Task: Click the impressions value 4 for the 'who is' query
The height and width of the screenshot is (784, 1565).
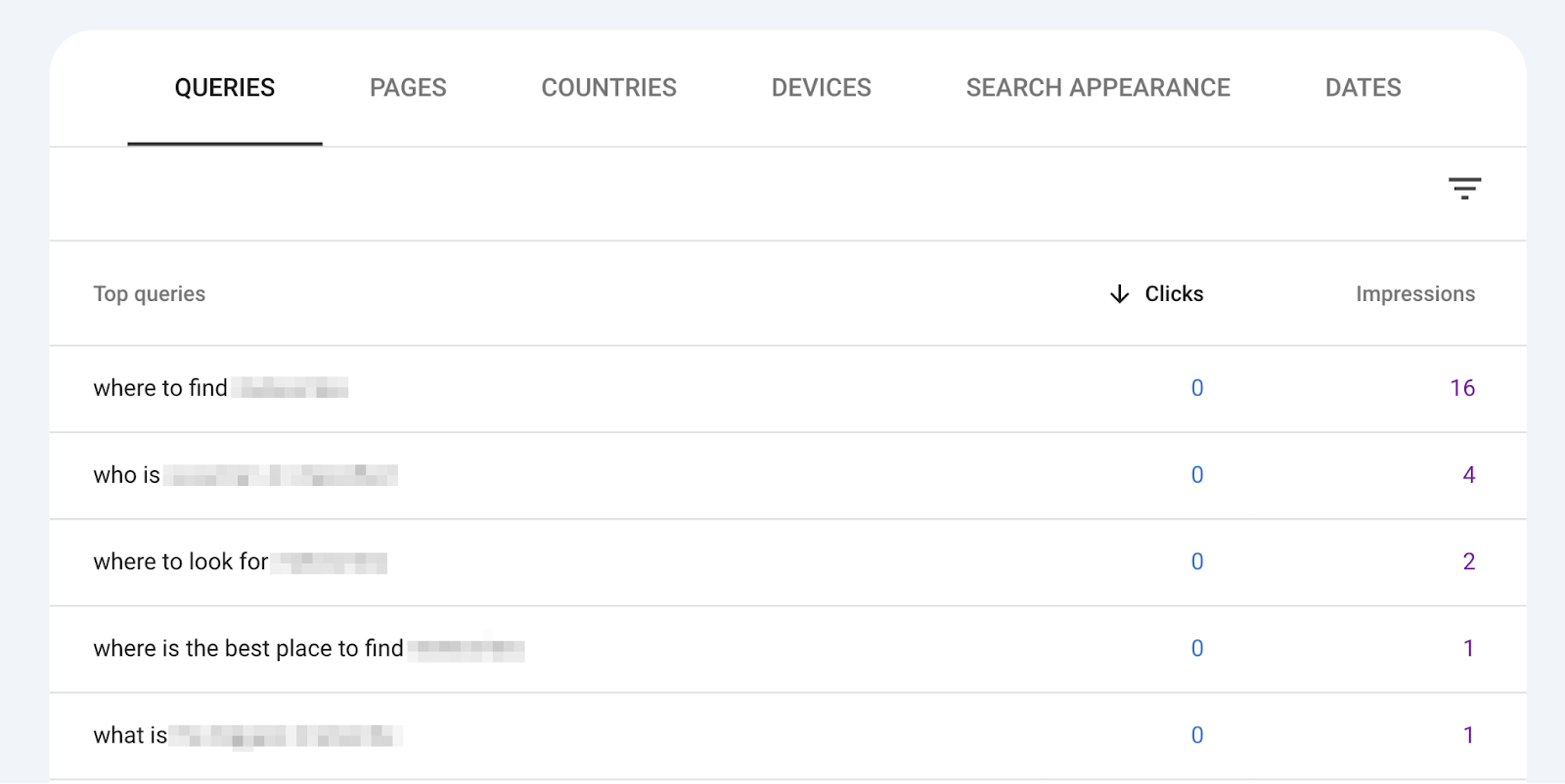Action: (x=1468, y=474)
